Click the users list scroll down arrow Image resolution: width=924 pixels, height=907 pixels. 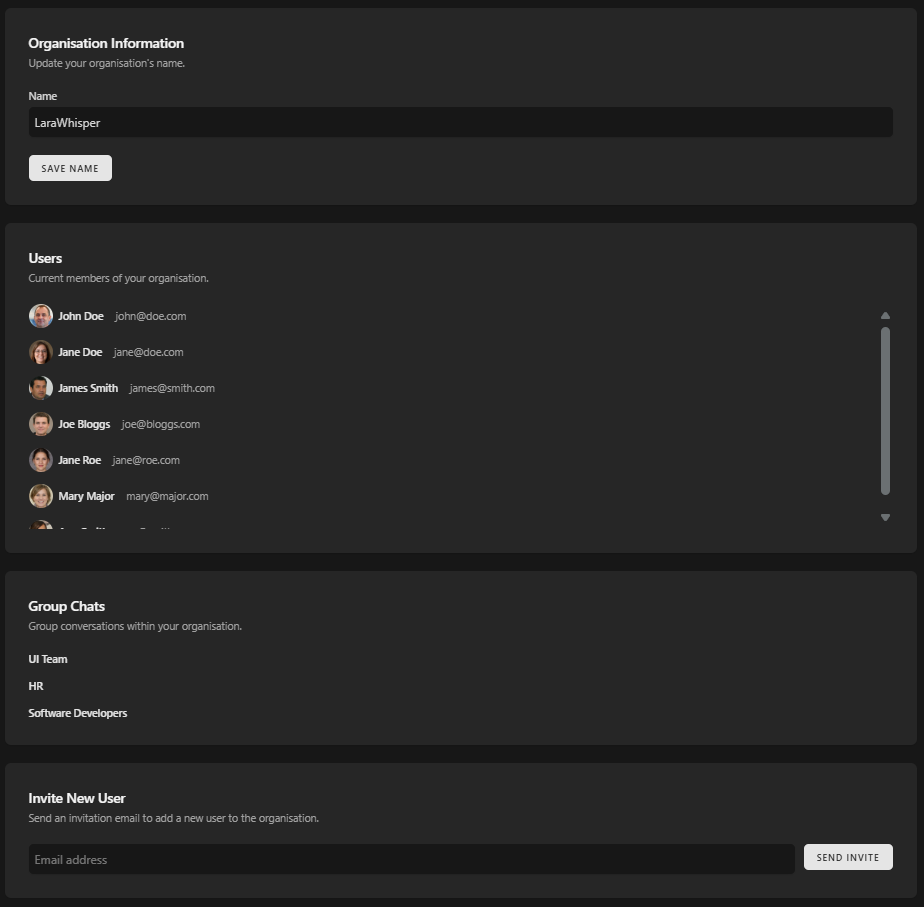click(x=885, y=517)
